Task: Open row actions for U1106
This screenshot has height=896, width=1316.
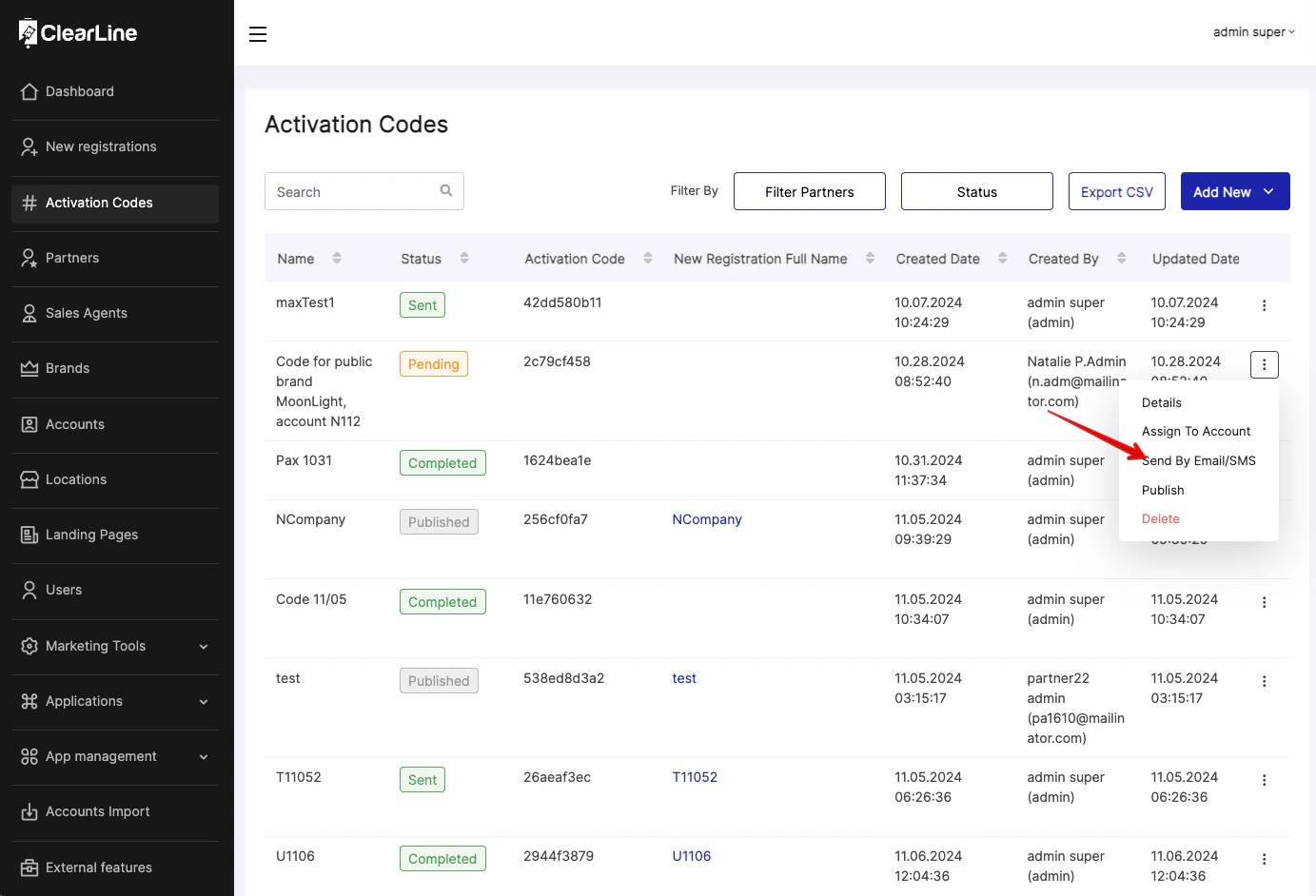Action: tap(1264, 859)
